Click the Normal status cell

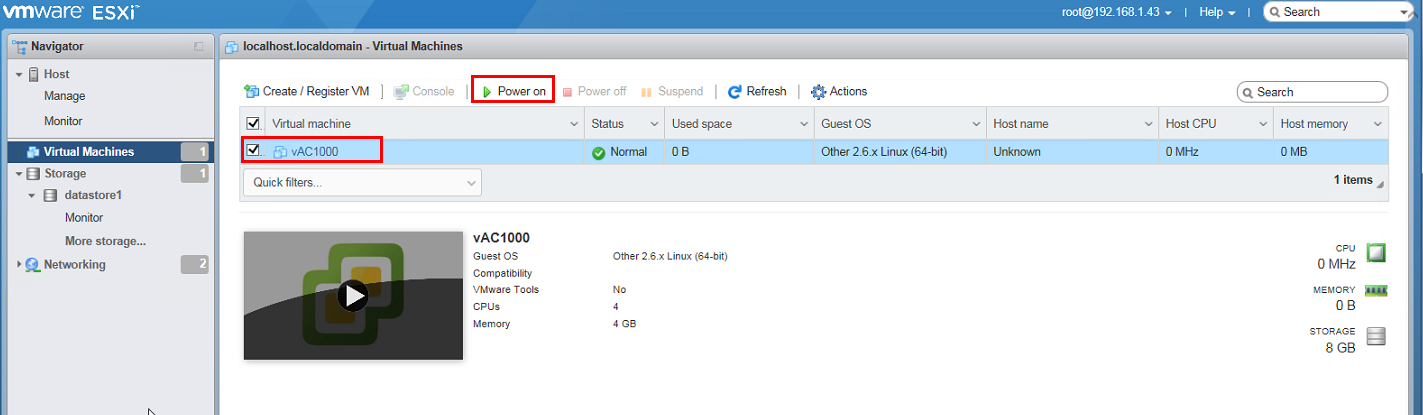coord(625,152)
